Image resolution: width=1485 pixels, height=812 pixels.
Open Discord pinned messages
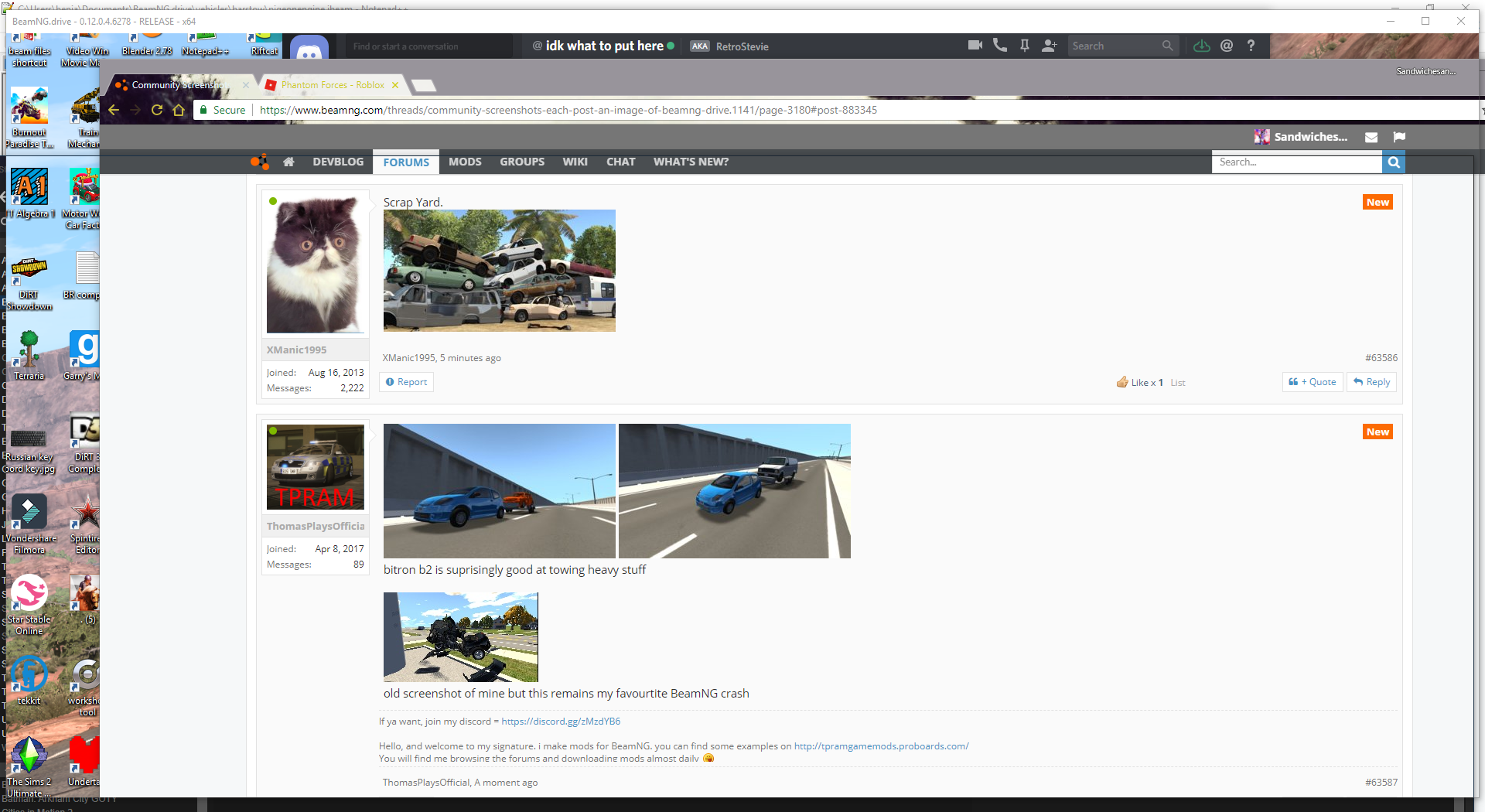pos(1025,46)
